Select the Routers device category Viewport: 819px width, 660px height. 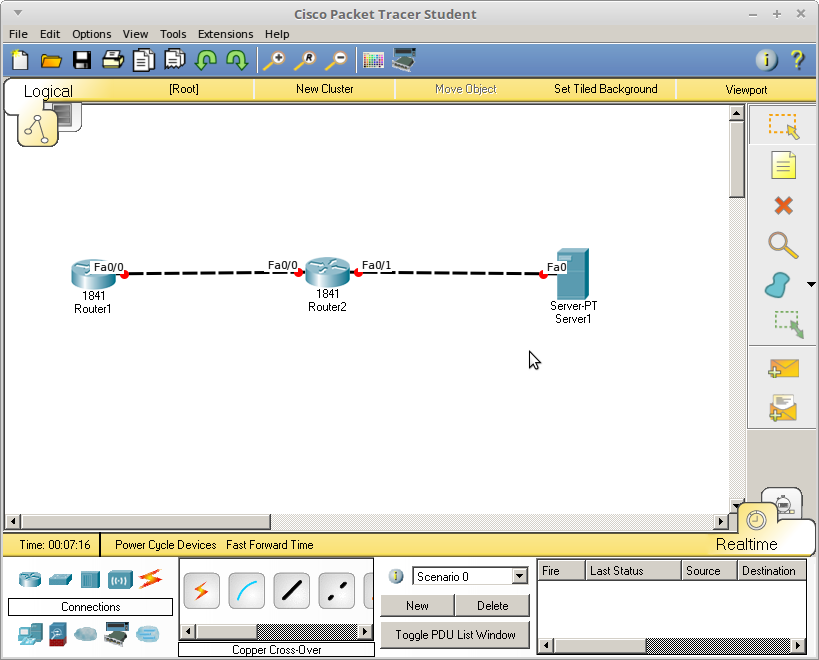(30, 579)
